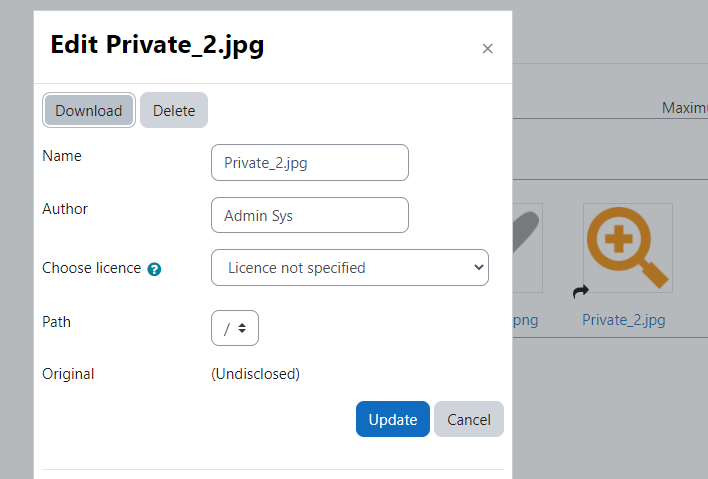Screen dimensions: 708x479
Task: Focus the Name field containing Private_2.jpg
Action: click(310, 163)
